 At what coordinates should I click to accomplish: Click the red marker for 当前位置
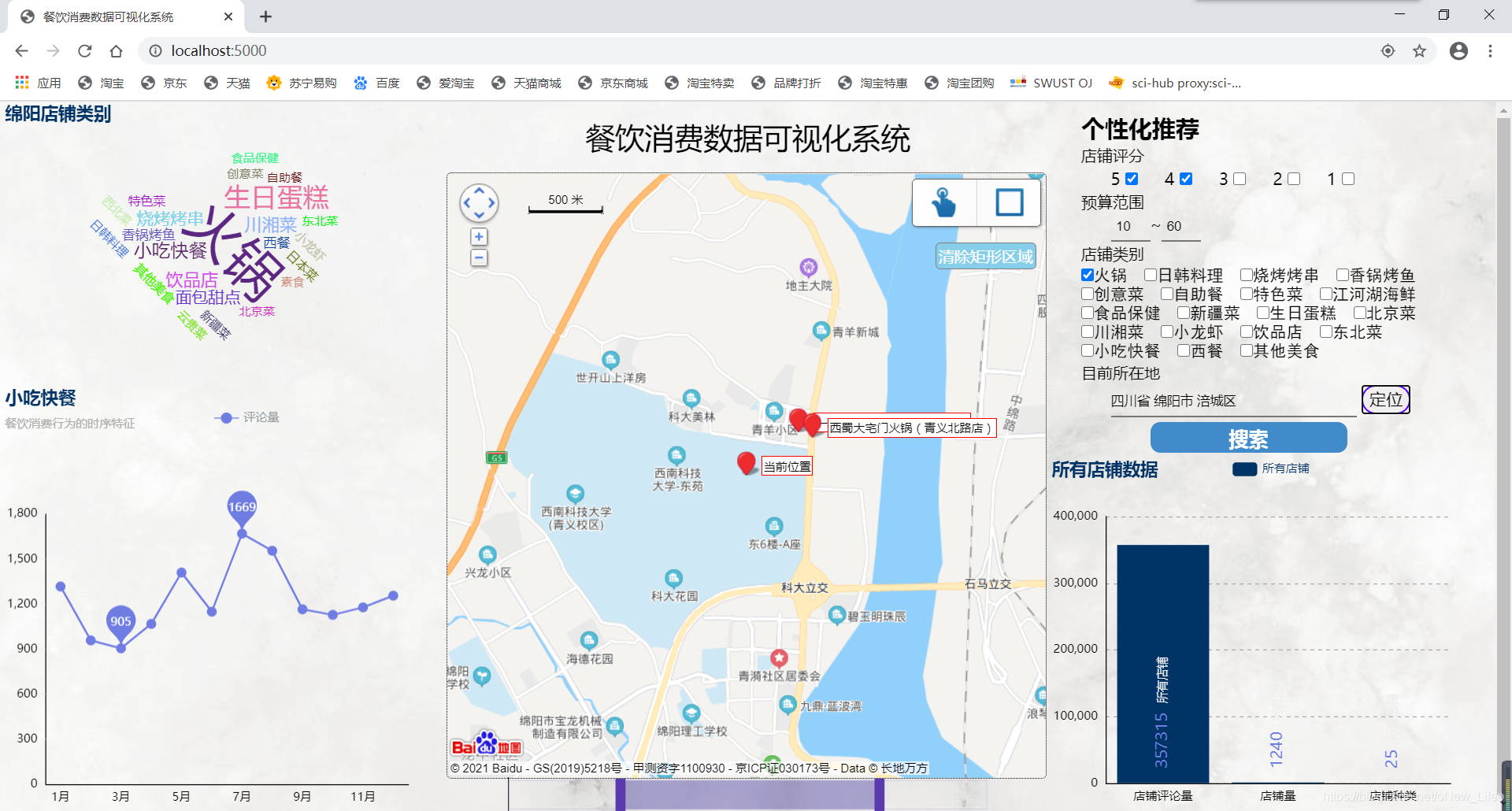click(x=747, y=462)
